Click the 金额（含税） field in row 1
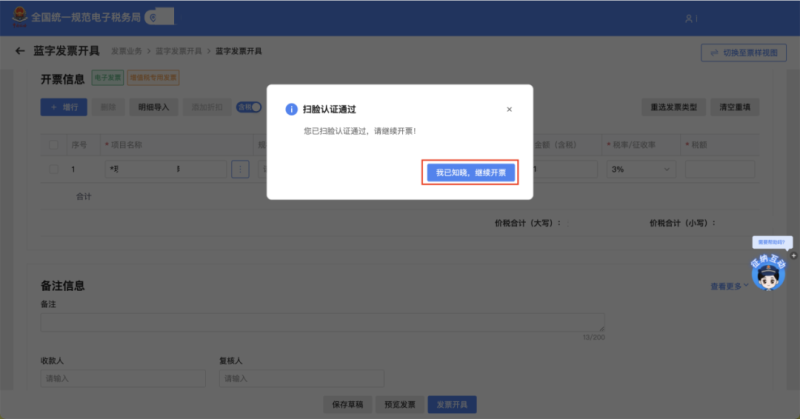 tap(564, 169)
